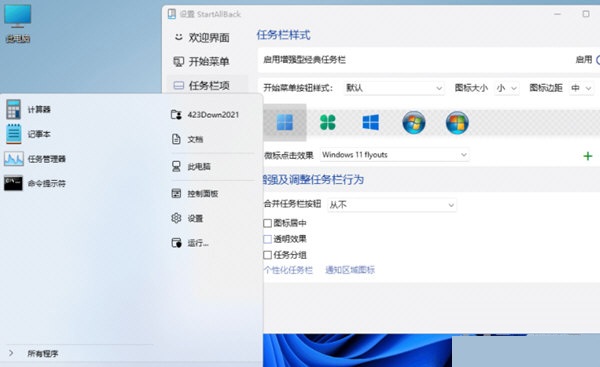Open 此电脑 in the start menu list
The image size is (600, 367).
tap(191, 166)
